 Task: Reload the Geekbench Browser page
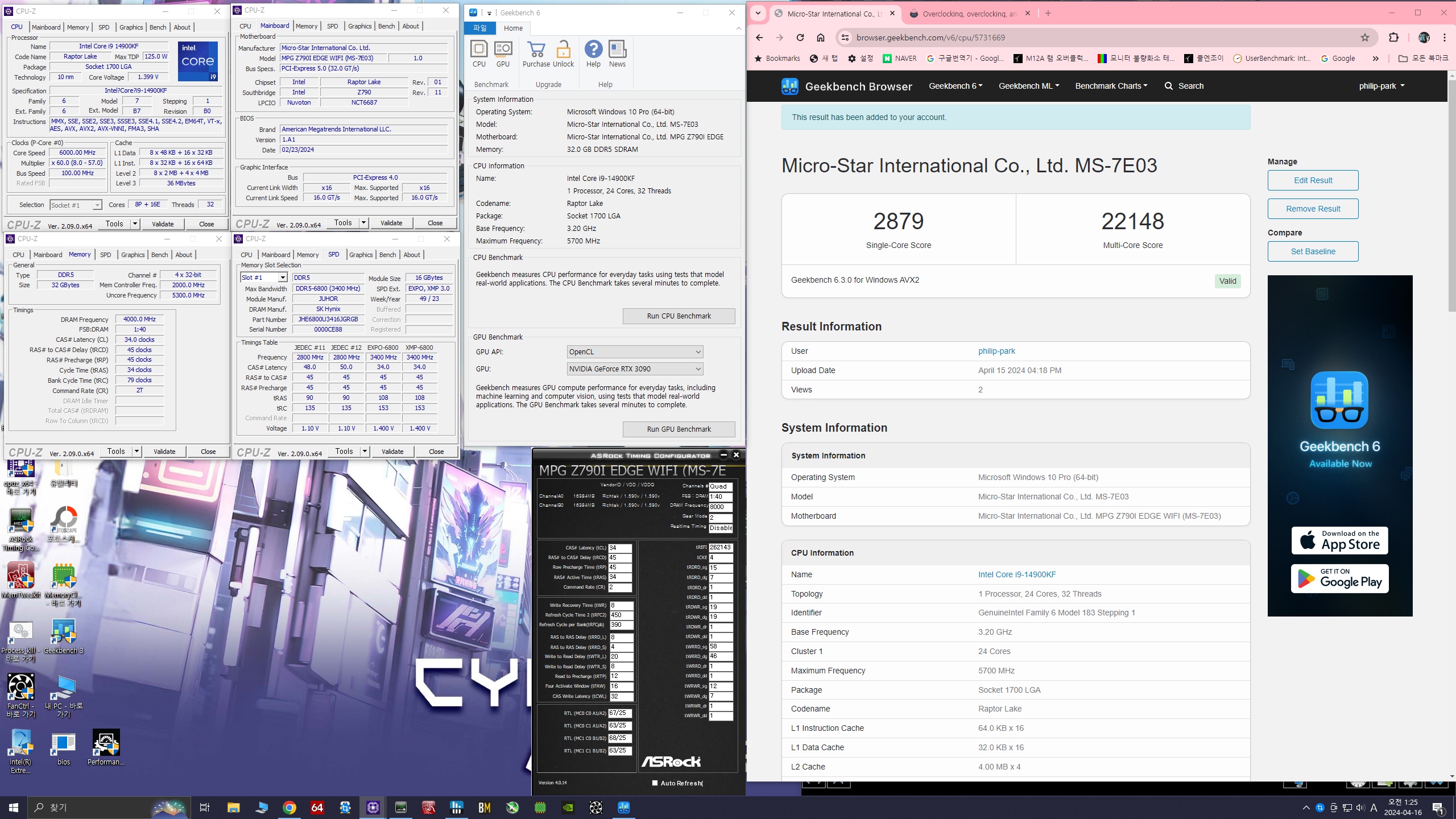pos(800,38)
